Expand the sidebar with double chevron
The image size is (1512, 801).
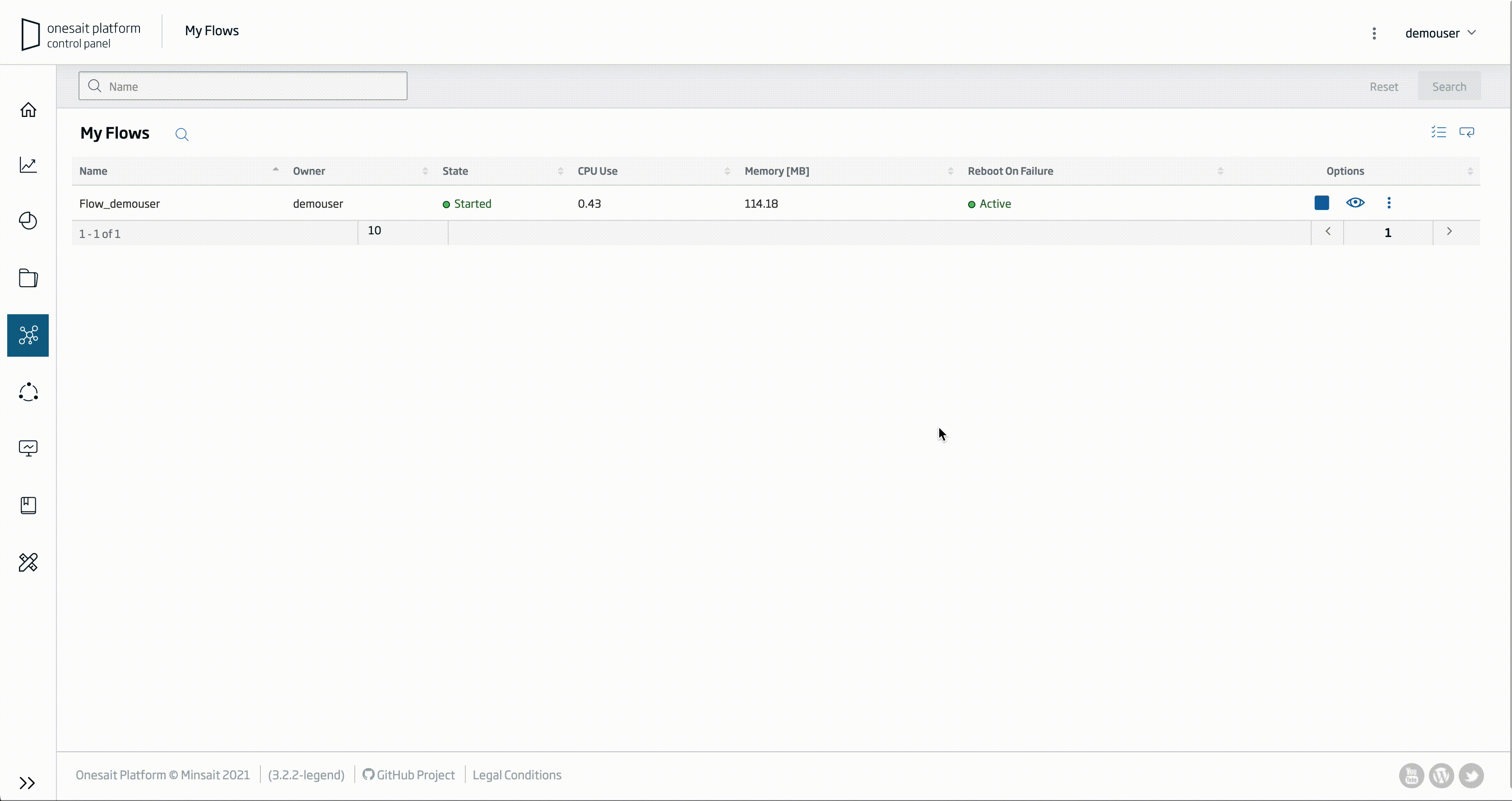point(27,782)
